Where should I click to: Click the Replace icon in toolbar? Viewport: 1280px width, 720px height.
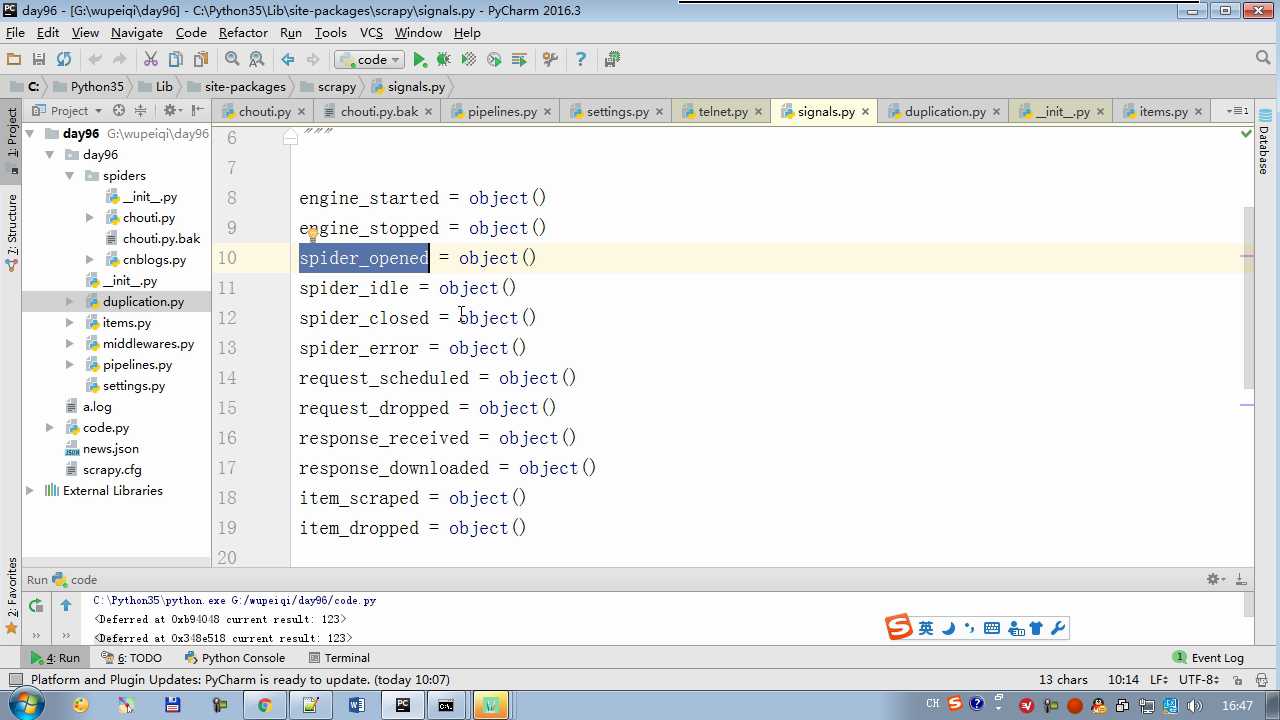[257, 60]
